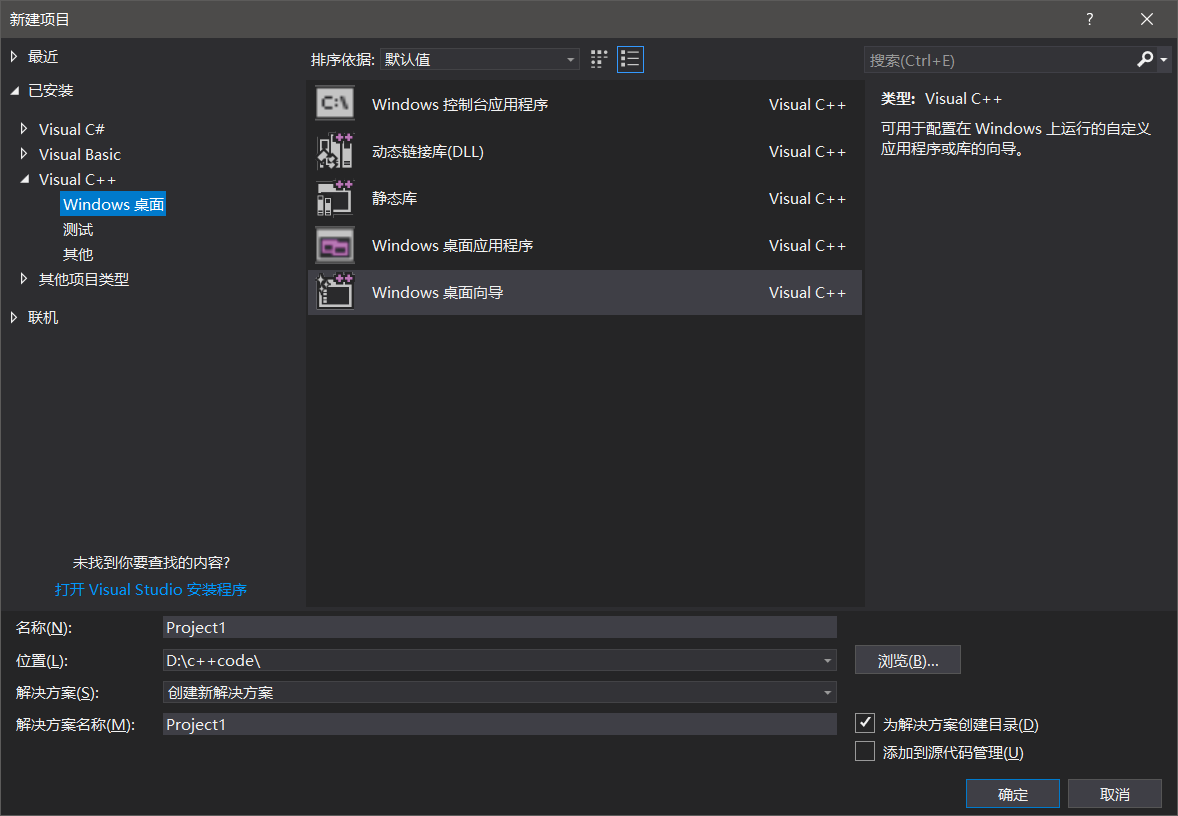Image resolution: width=1178 pixels, height=816 pixels.
Task: Click the 解决方案名称 input field
Action: 500,724
